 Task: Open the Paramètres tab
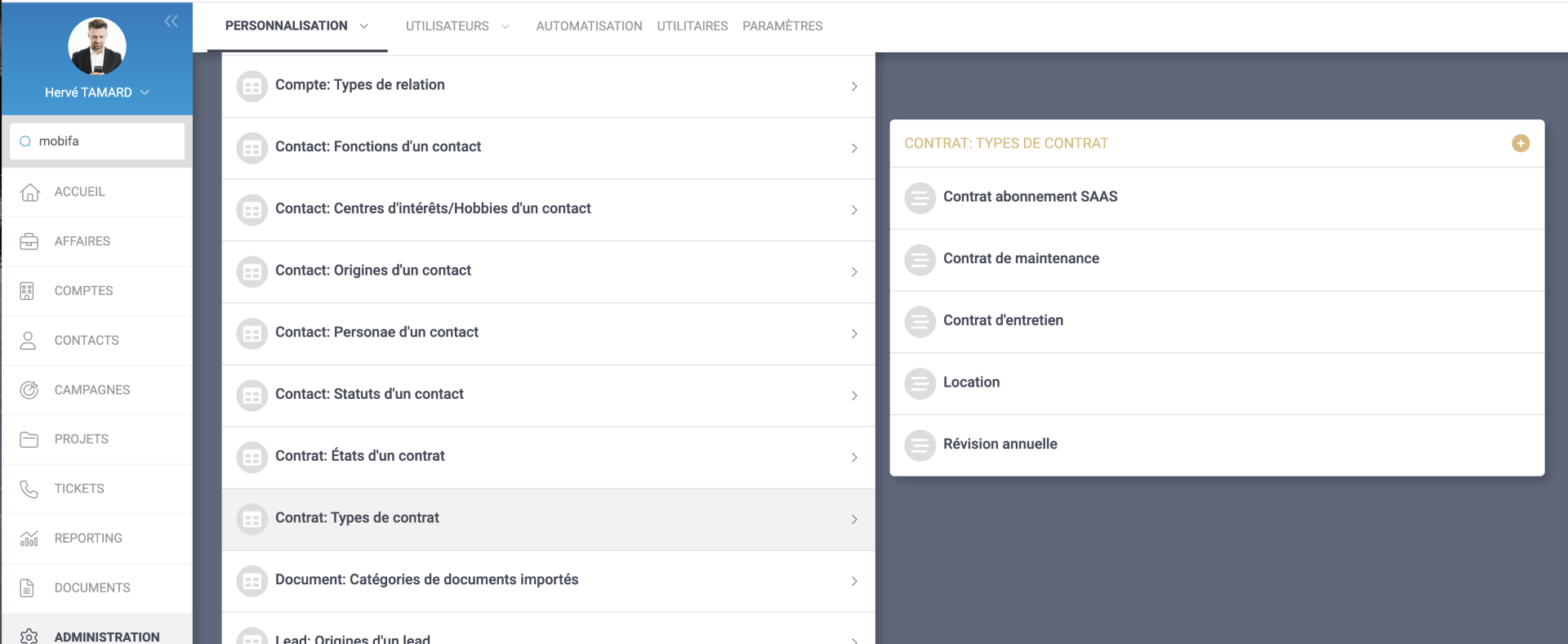782,26
